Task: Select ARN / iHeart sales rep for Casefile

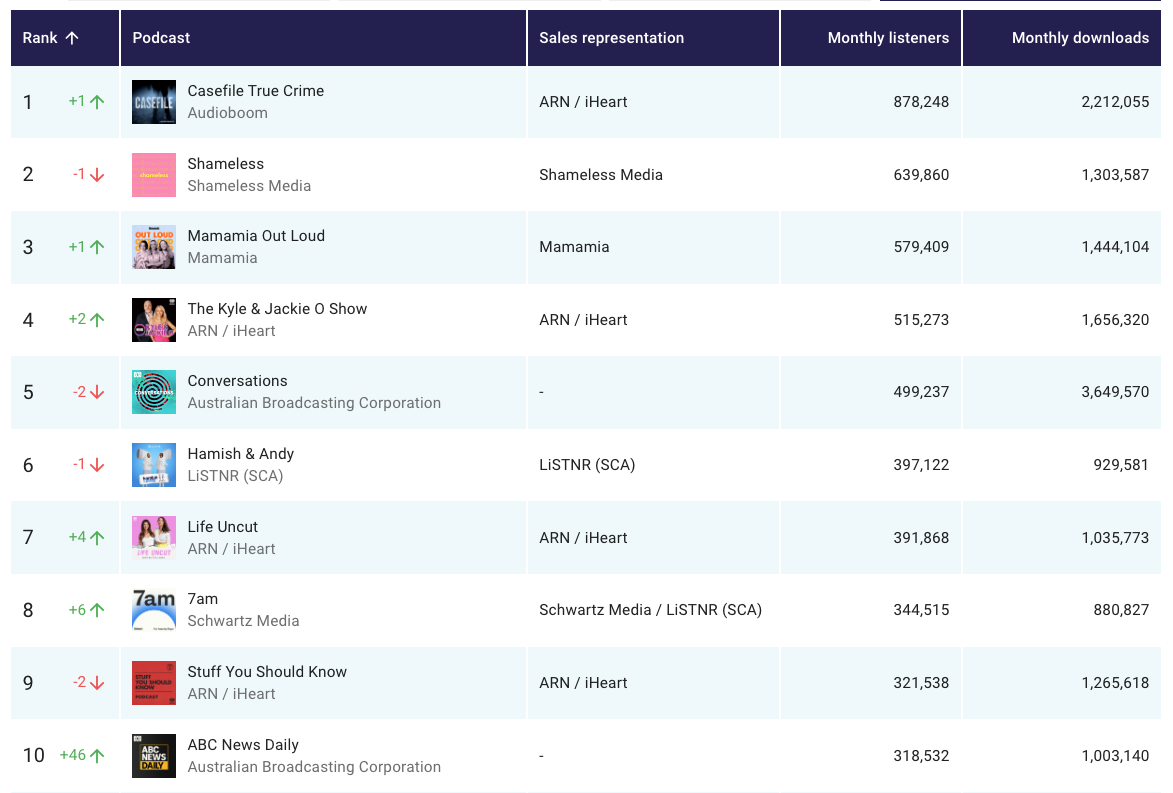Action: tap(584, 102)
